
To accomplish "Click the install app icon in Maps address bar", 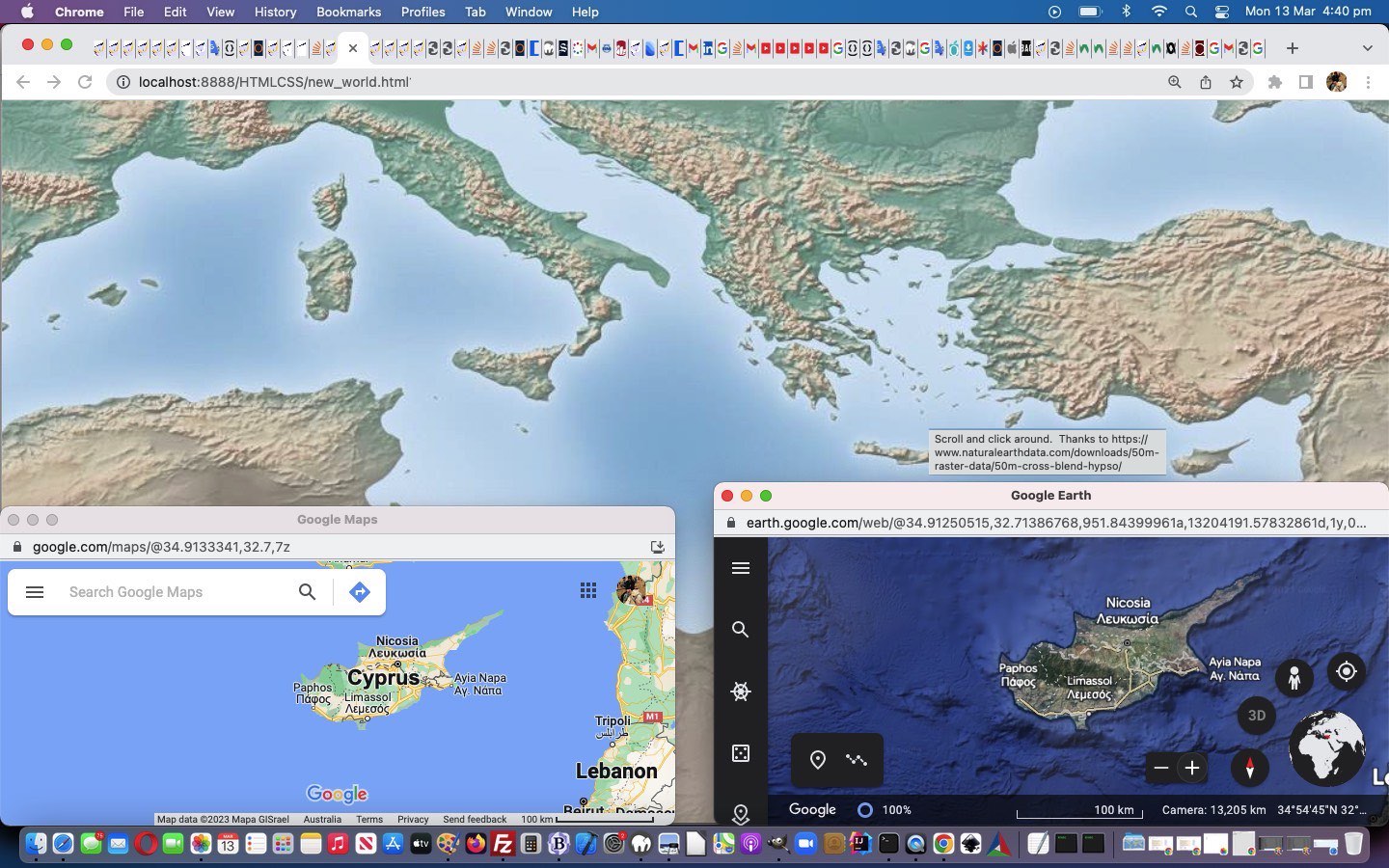I will pyautogui.click(x=658, y=547).
